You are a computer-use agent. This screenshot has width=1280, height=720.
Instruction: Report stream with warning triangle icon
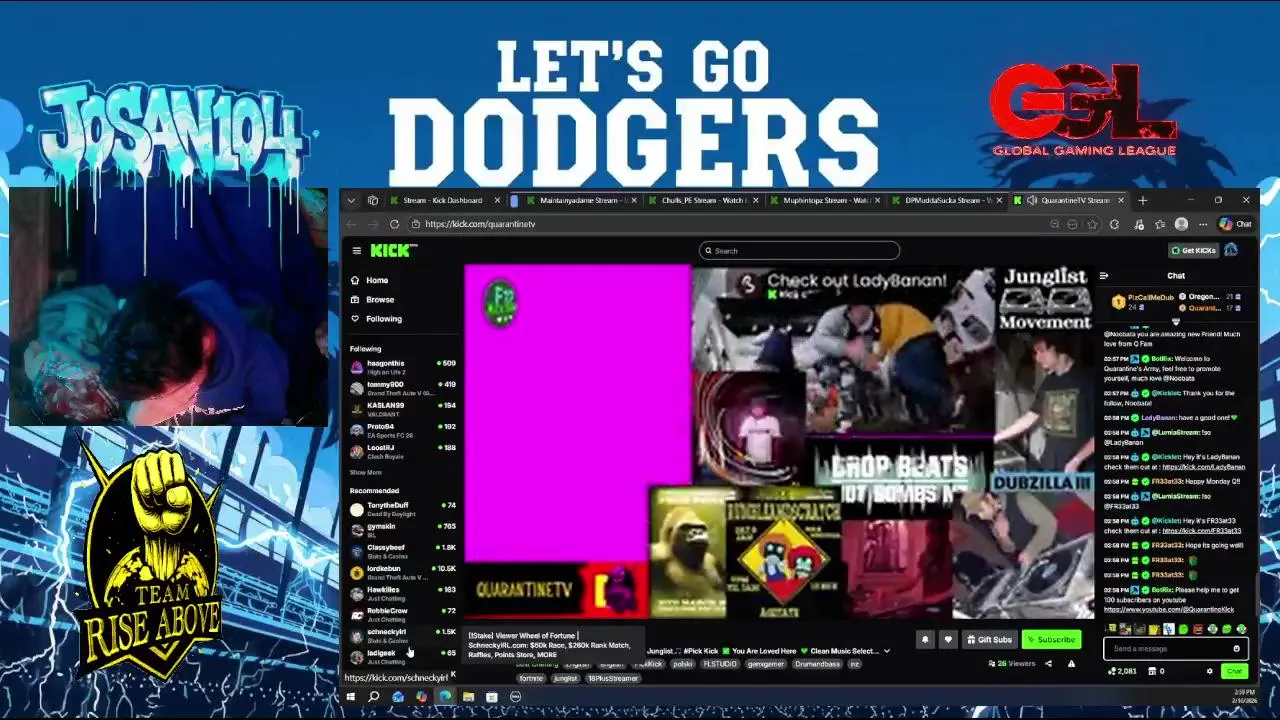pyautogui.click(x=1071, y=663)
